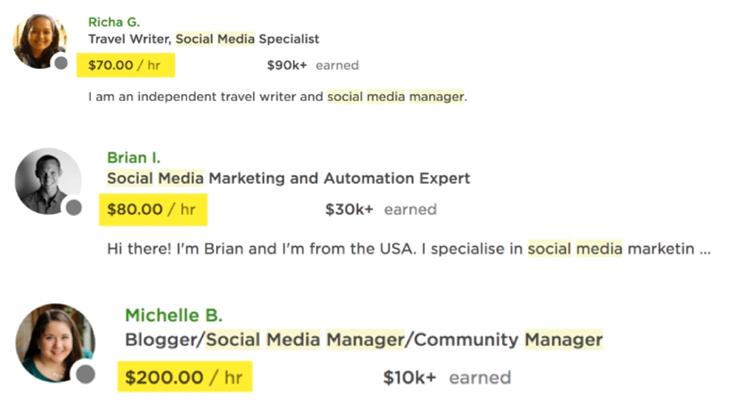Click the $200.00 / hr rate
Image resolution: width=736 pixels, height=404 pixels.
[x=185, y=377]
